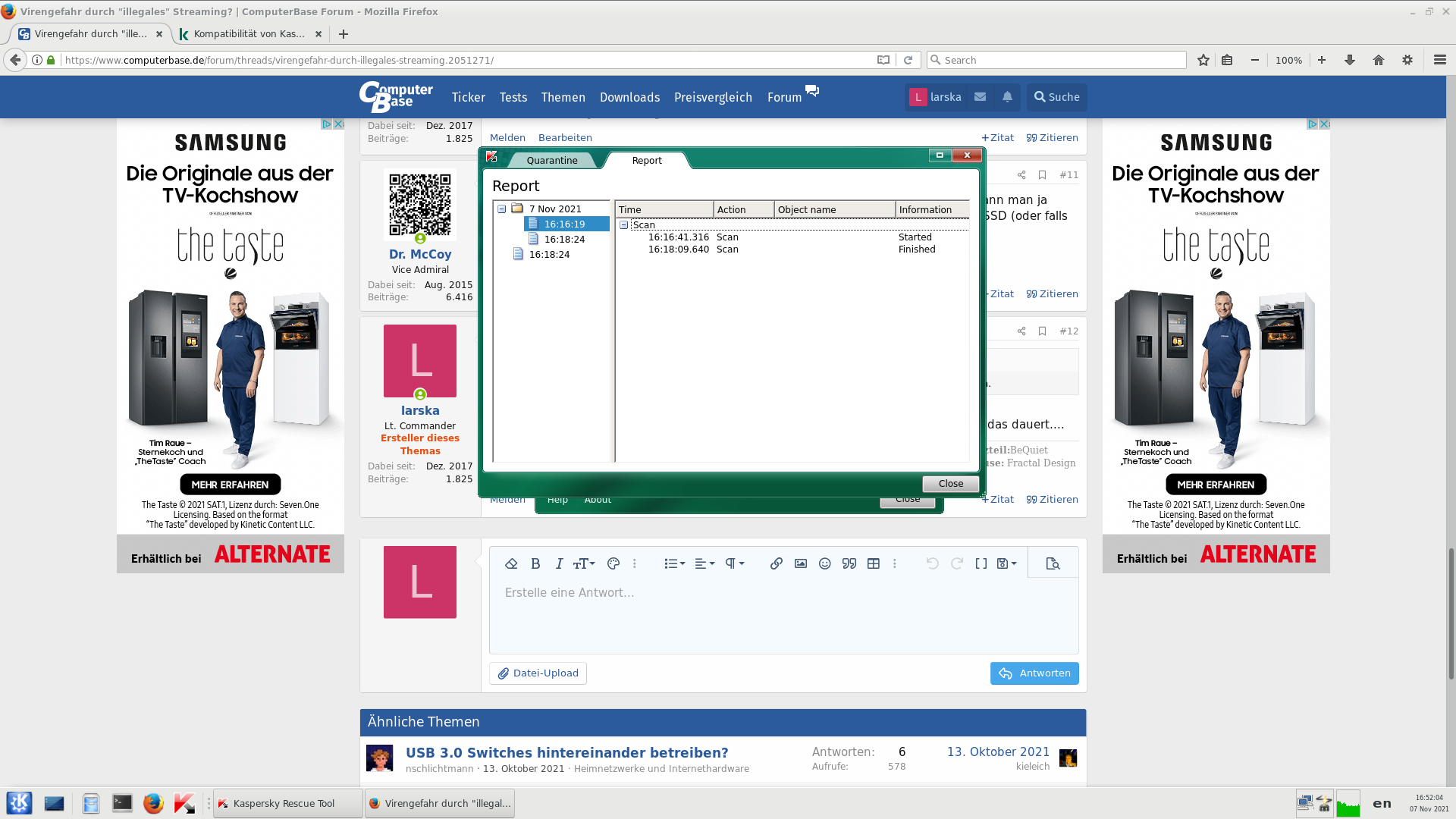Open the smiley emoji picker
Viewport: 1456px width, 819px height.
(824, 563)
